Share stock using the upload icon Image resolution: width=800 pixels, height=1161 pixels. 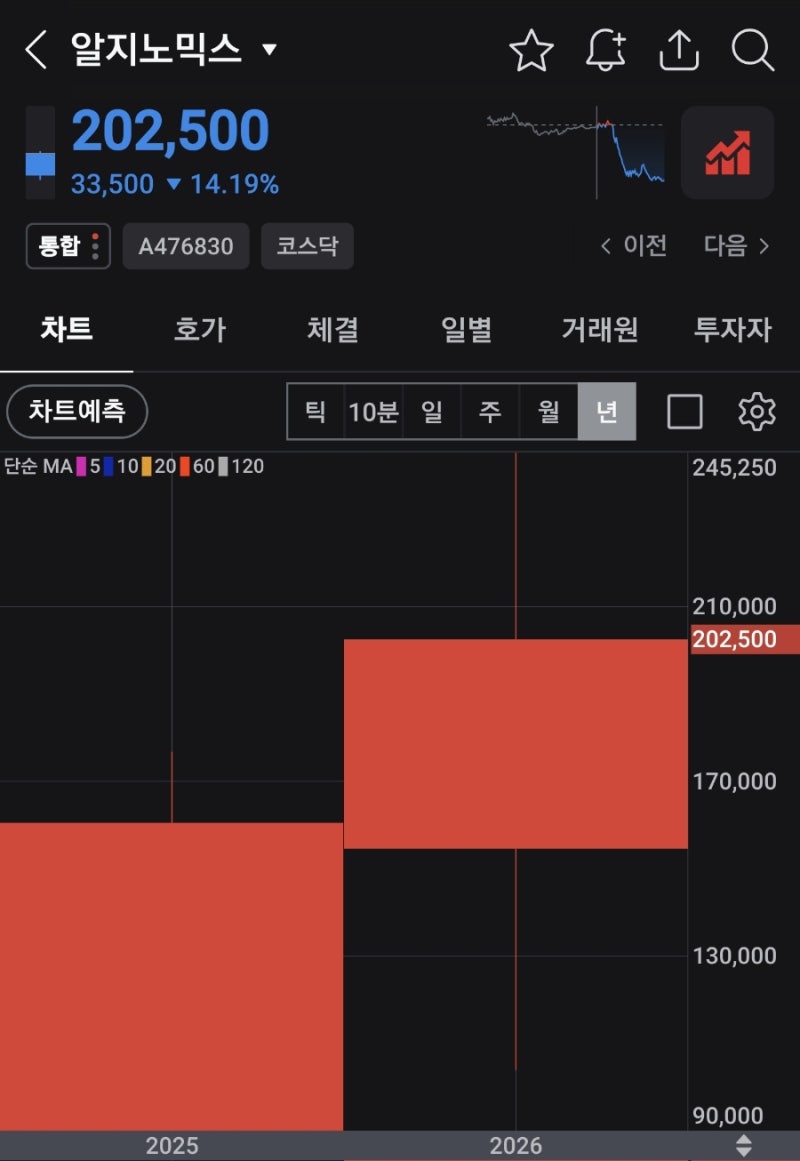[x=679, y=50]
